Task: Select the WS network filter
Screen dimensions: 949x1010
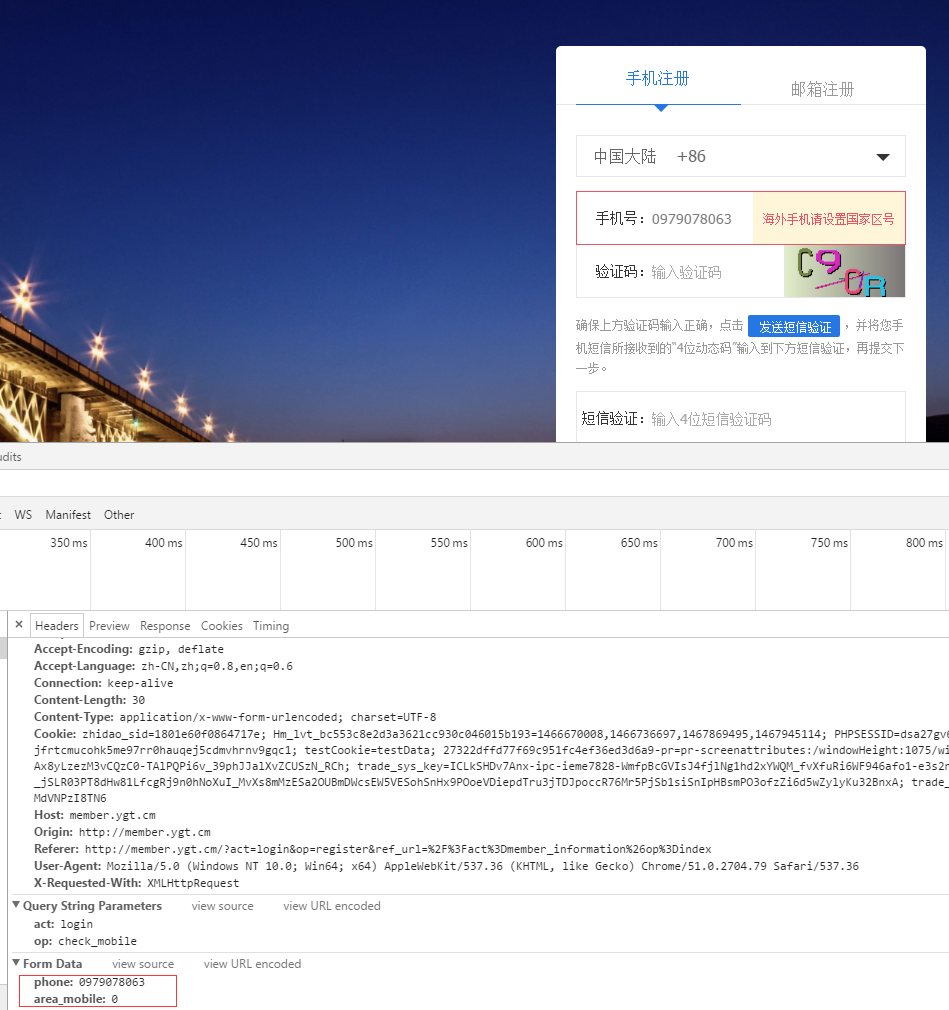Action: tap(23, 514)
